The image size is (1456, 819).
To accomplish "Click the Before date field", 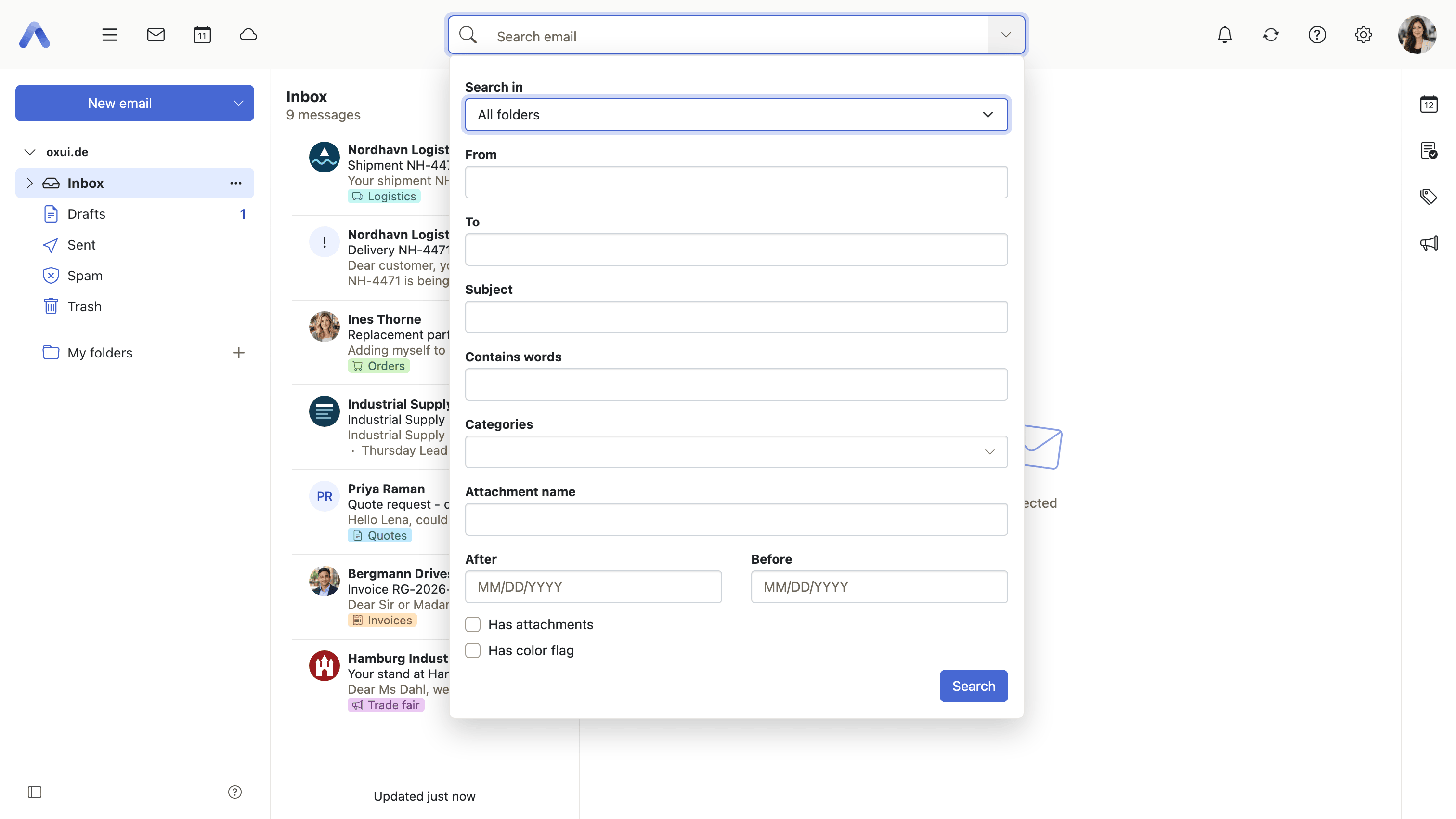I will [x=879, y=587].
